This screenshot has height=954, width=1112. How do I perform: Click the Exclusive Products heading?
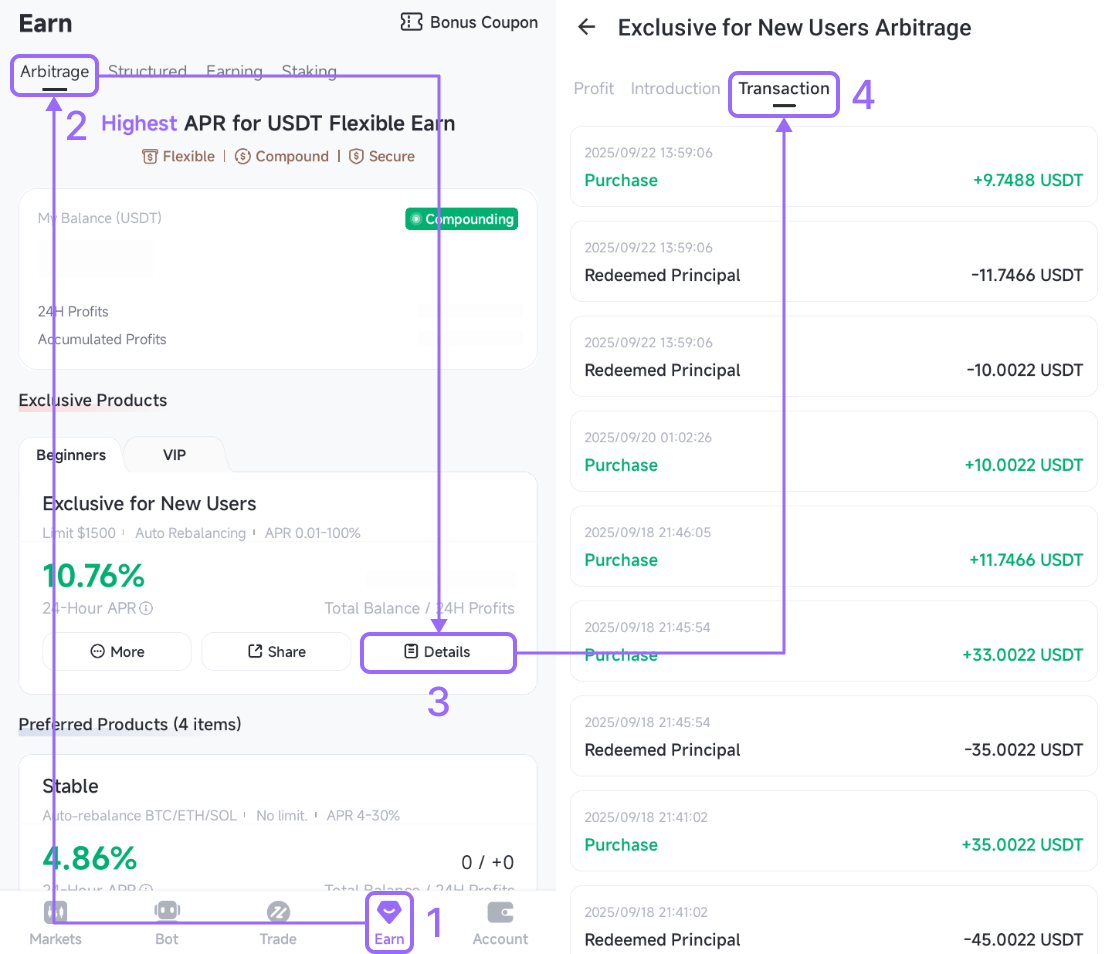click(93, 400)
